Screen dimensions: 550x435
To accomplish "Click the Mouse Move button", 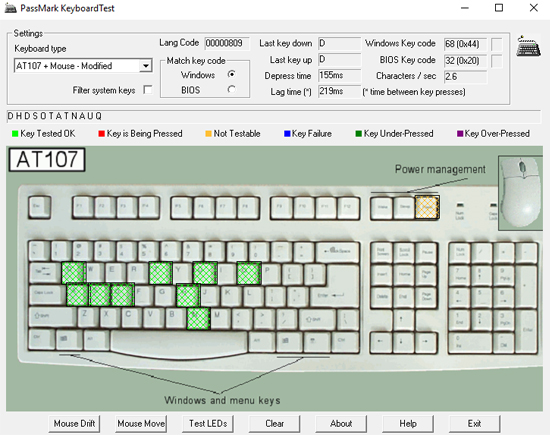I will coord(141,424).
